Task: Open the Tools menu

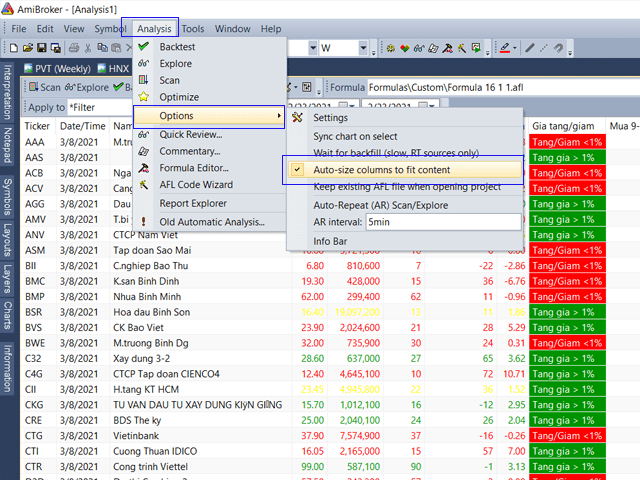Action: pyautogui.click(x=193, y=29)
